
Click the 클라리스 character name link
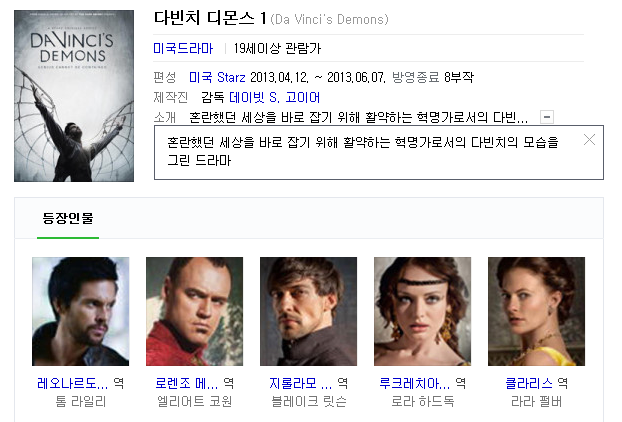point(529,383)
